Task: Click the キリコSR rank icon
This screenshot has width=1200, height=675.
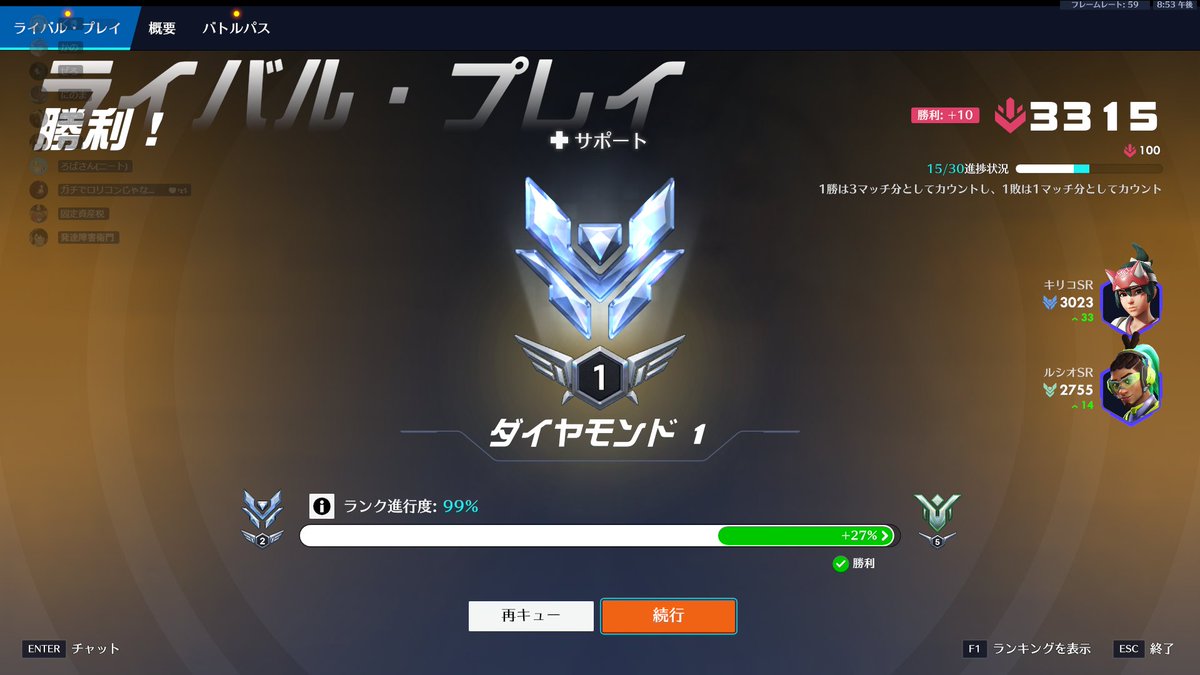Action: coord(1049,303)
